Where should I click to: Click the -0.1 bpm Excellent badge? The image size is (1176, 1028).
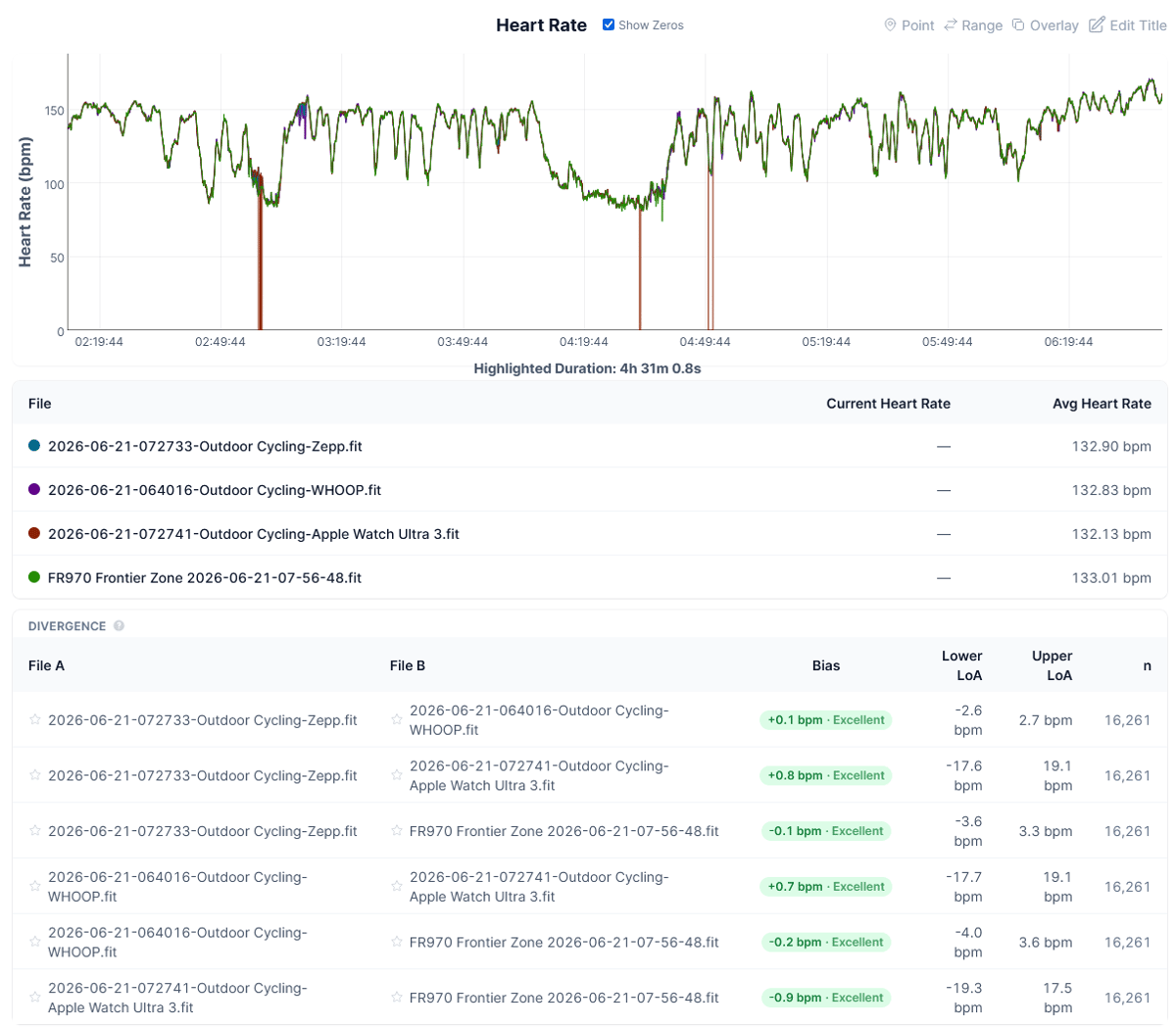[826, 831]
